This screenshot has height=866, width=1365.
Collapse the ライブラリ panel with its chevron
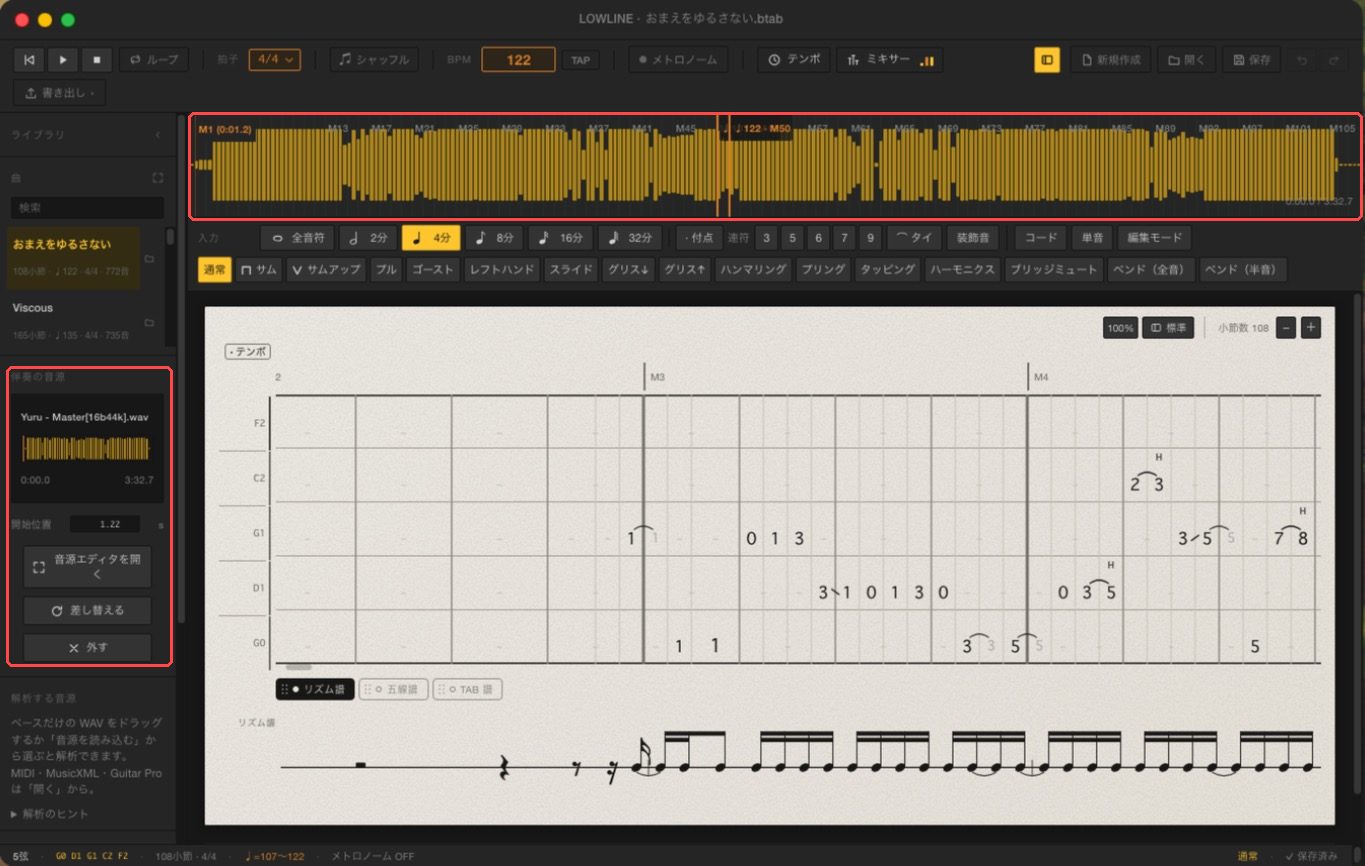[x=157, y=134]
